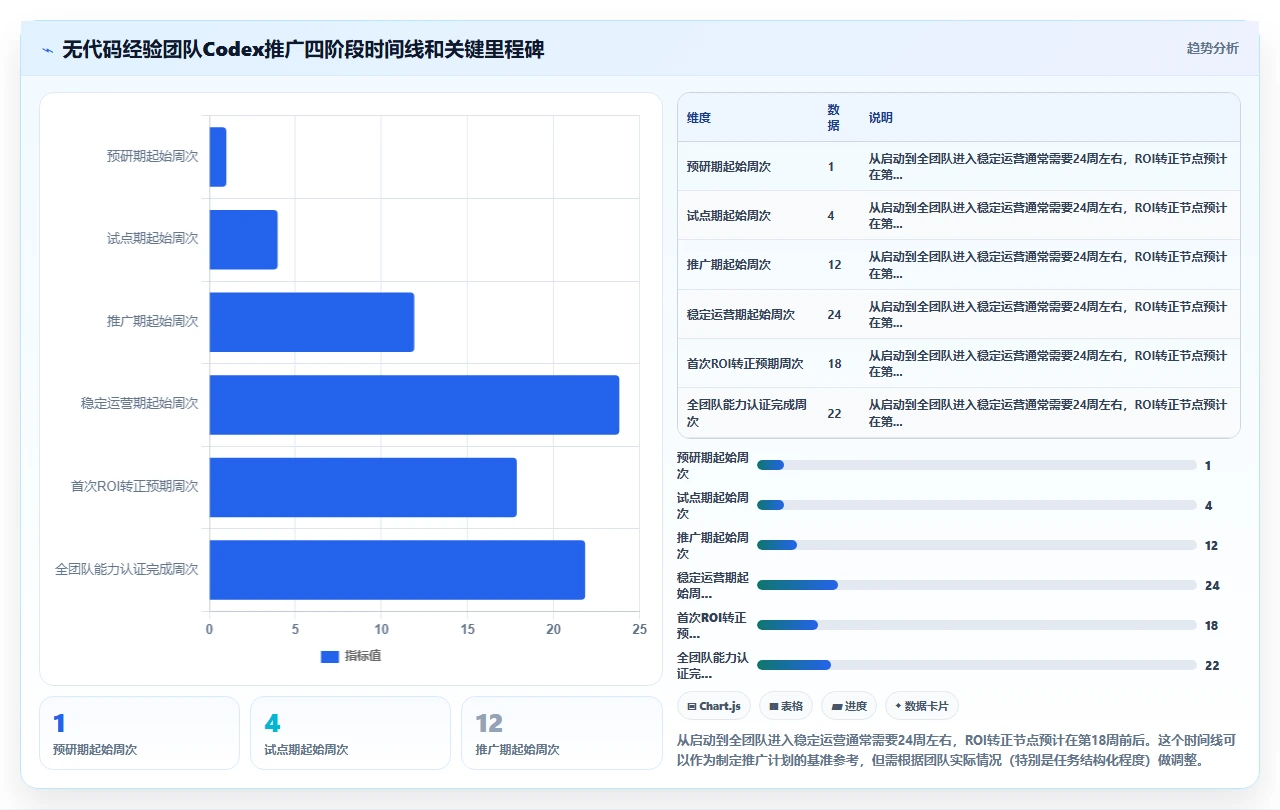Screen dimensions: 1280x810
Task: Click the 推广期起始周次 progress bar
Action: point(977,545)
